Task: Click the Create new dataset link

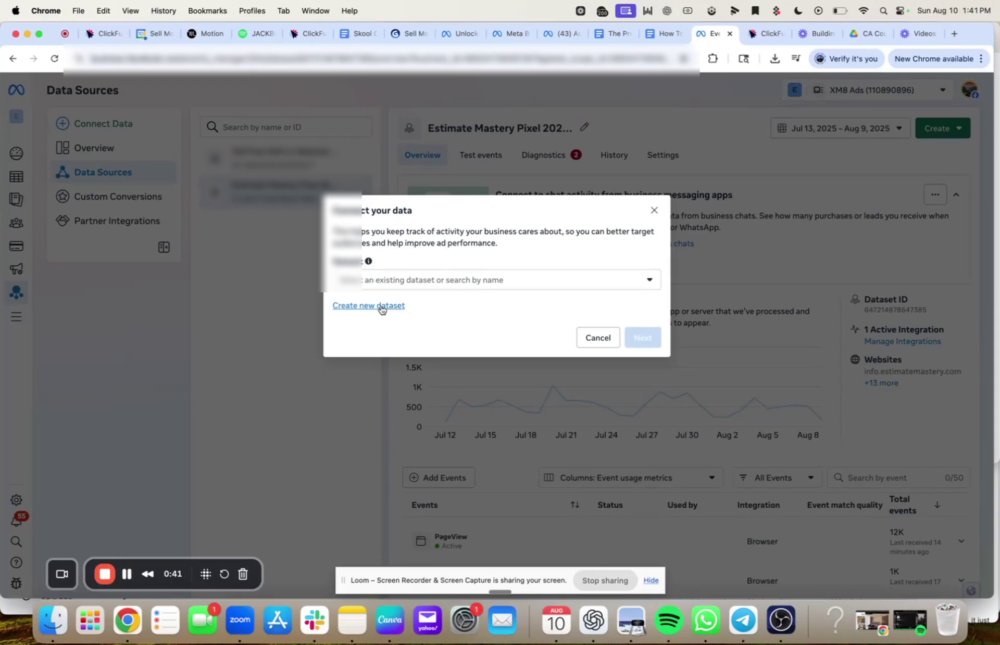Action: 369,305
